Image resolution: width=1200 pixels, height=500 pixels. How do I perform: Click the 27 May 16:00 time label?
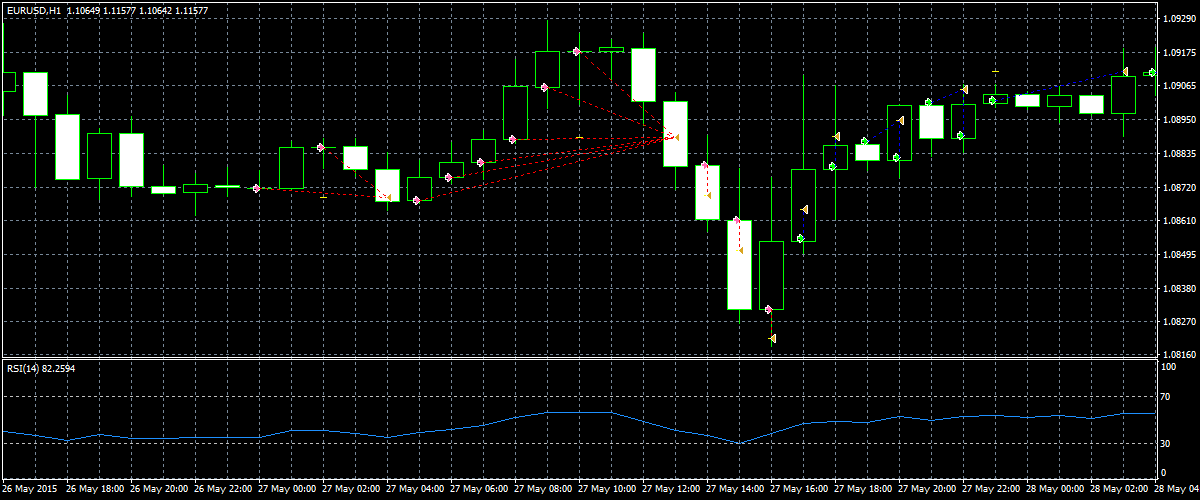click(801, 490)
